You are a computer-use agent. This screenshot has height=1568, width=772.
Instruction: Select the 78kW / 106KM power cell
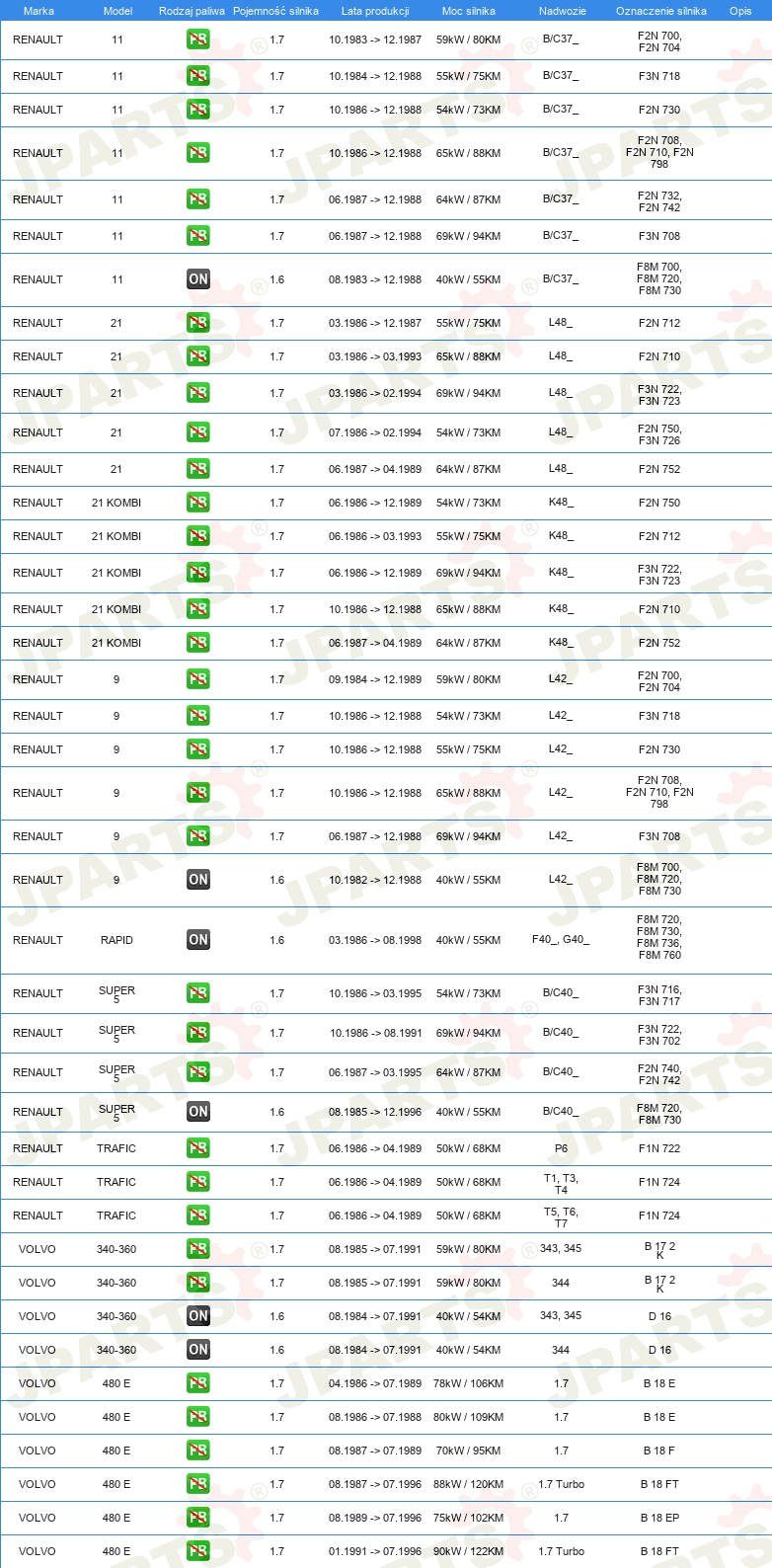click(x=469, y=1383)
